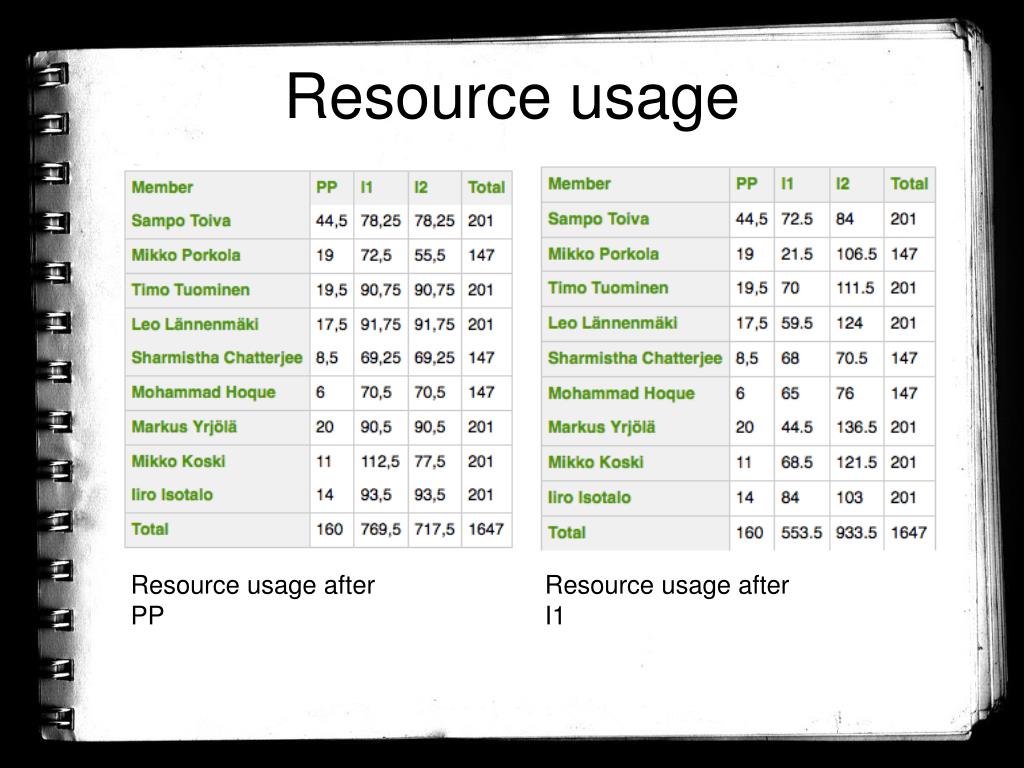This screenshot has height=768, width=1024.
Task: Click the "124" value in Leo Lännenmäki's row
Action: click(x=849, y=323)
